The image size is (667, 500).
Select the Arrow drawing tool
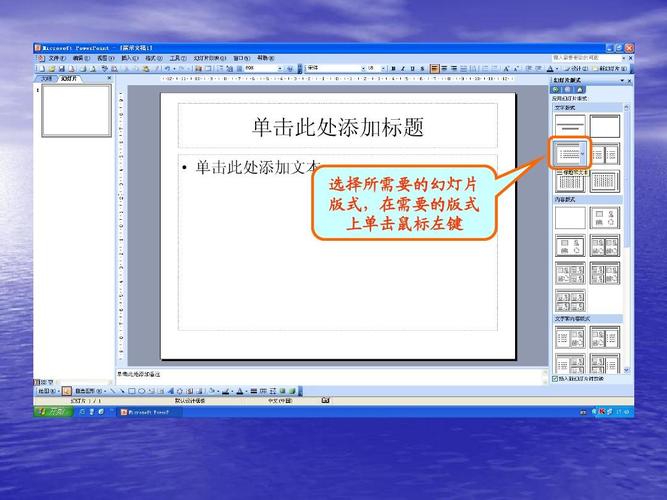(x=122, y=391)
